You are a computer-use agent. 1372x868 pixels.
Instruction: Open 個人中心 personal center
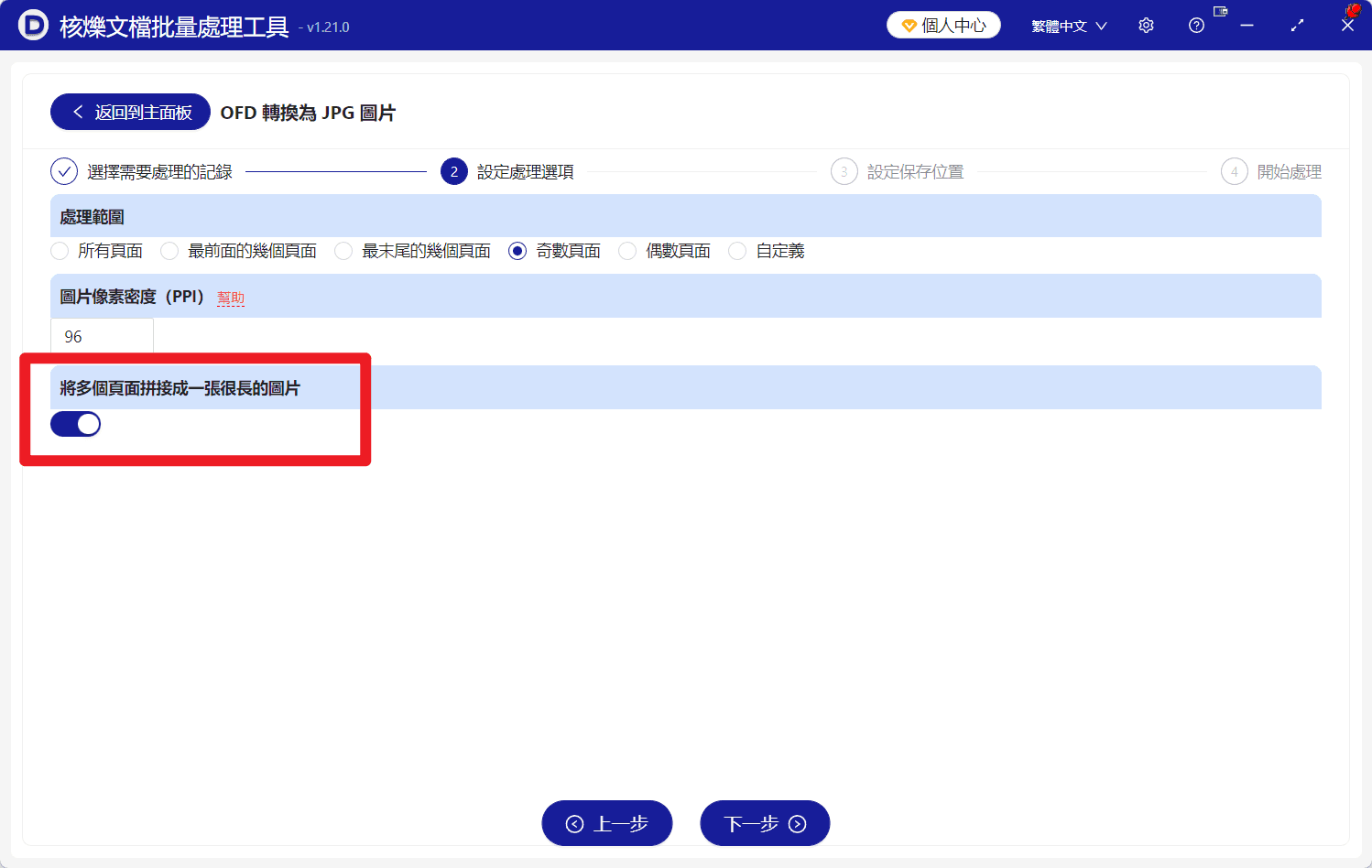tap(943, 25)
